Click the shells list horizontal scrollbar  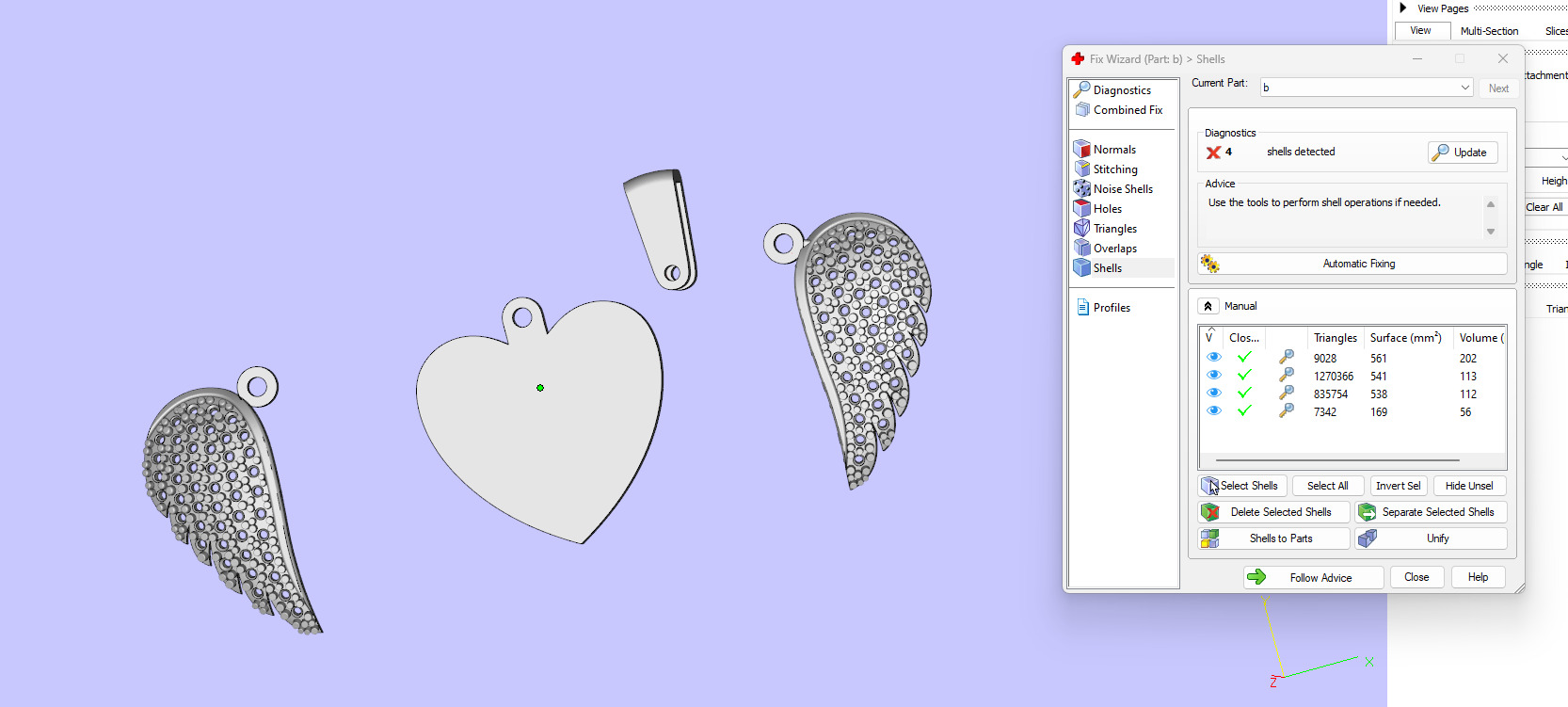[x=1336, y=460]
